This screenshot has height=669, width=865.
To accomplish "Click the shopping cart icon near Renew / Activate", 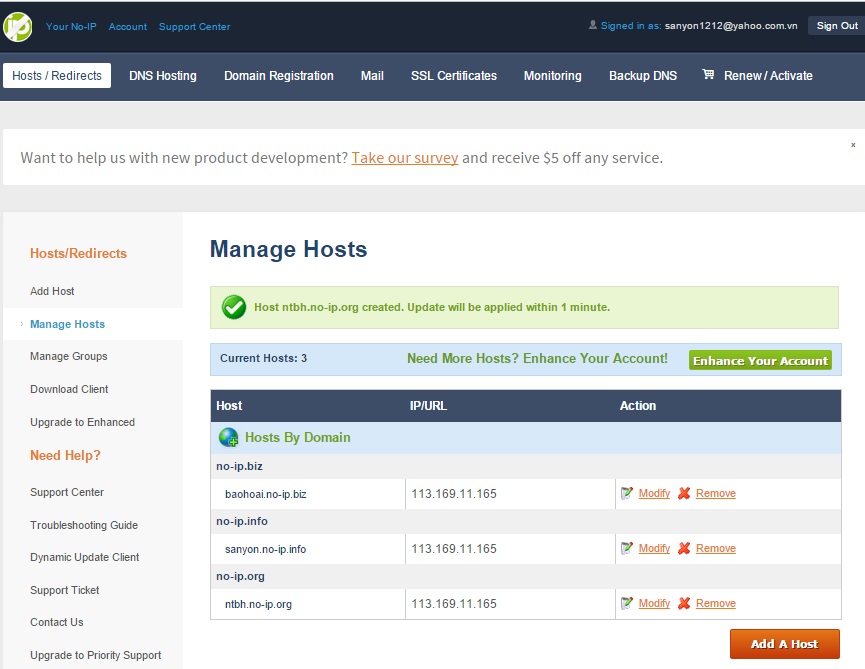I will (708, 74).
